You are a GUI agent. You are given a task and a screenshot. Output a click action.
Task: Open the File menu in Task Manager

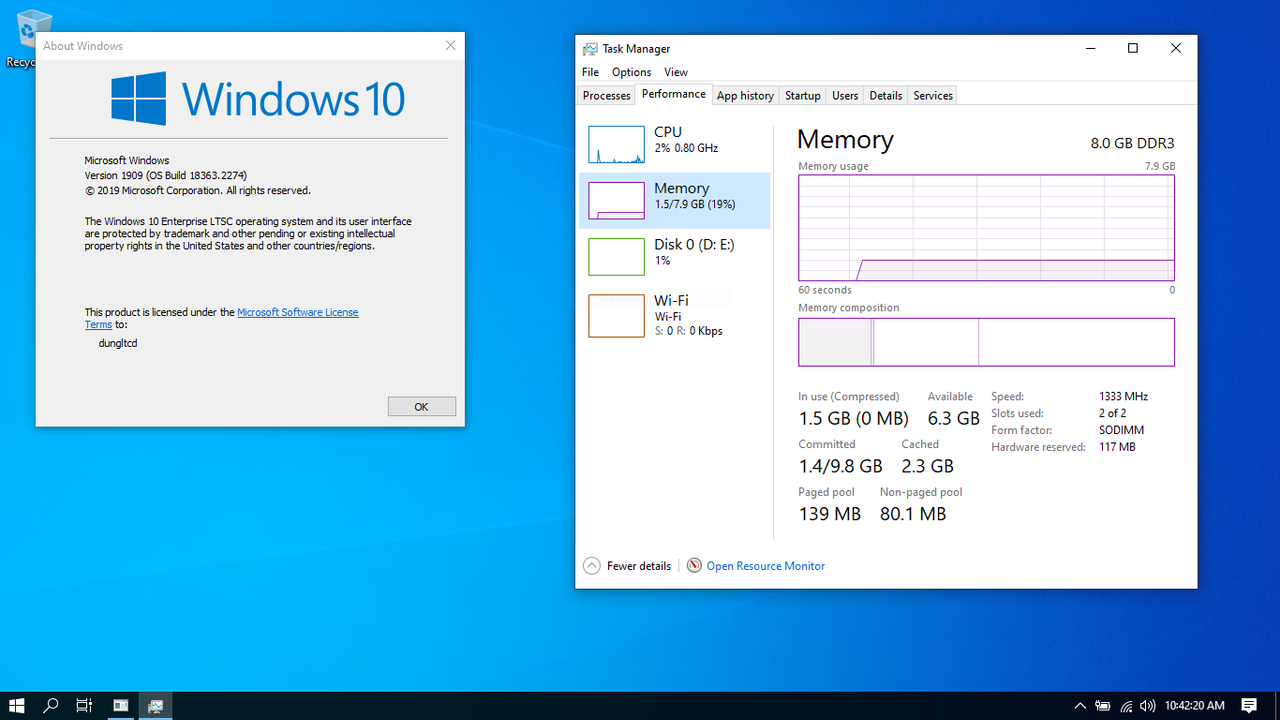(x=590, y=72)
